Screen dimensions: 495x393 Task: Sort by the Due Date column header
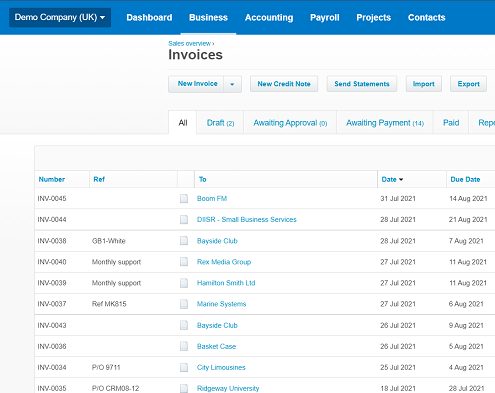465,179
